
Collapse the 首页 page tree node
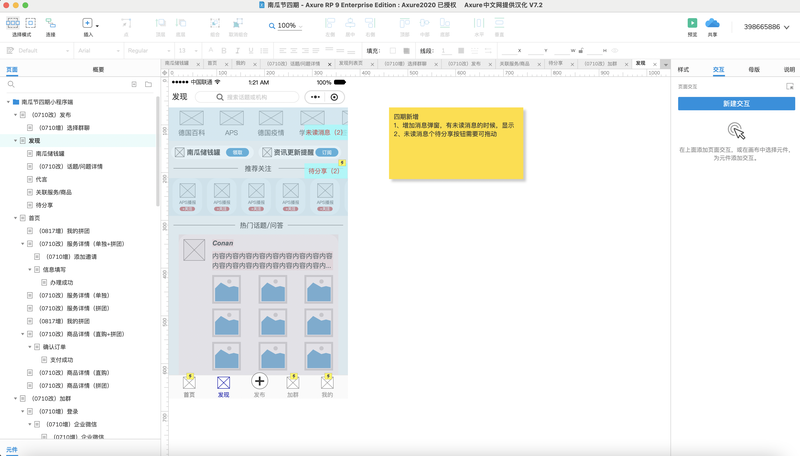click(15, 218)
